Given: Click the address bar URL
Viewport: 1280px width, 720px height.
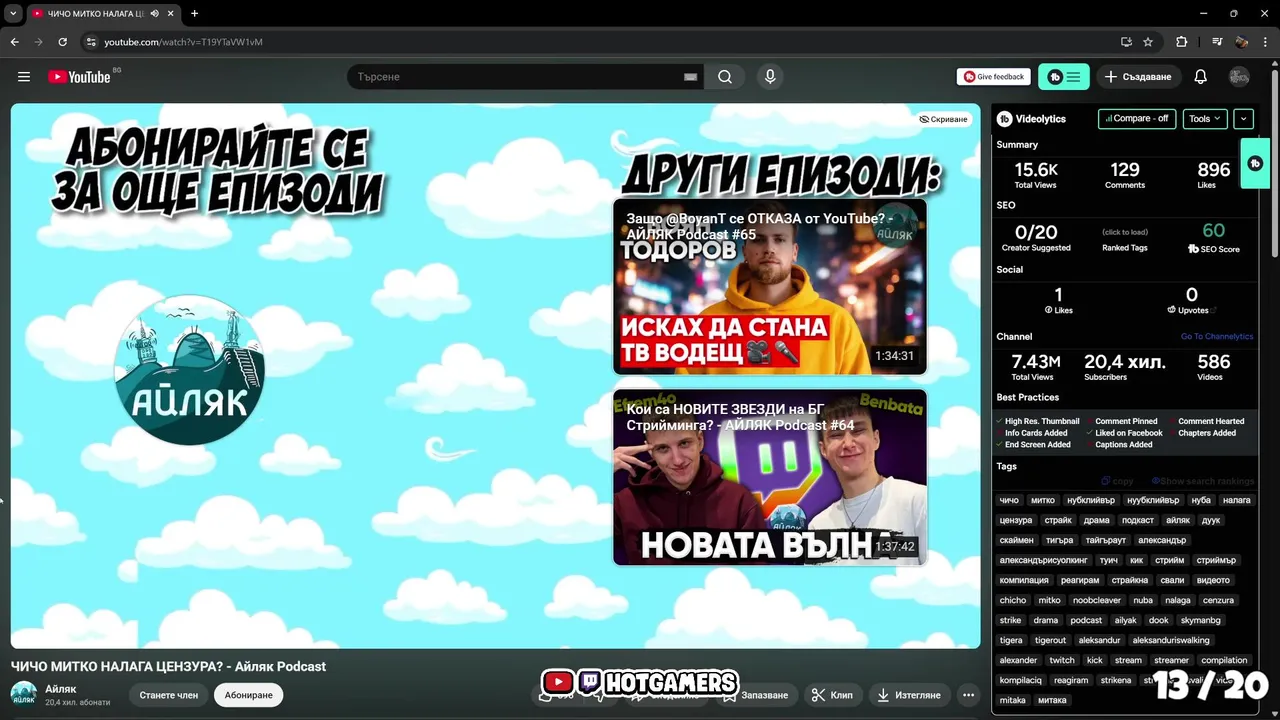Looking at the screenshot, I should click(183, 42).
